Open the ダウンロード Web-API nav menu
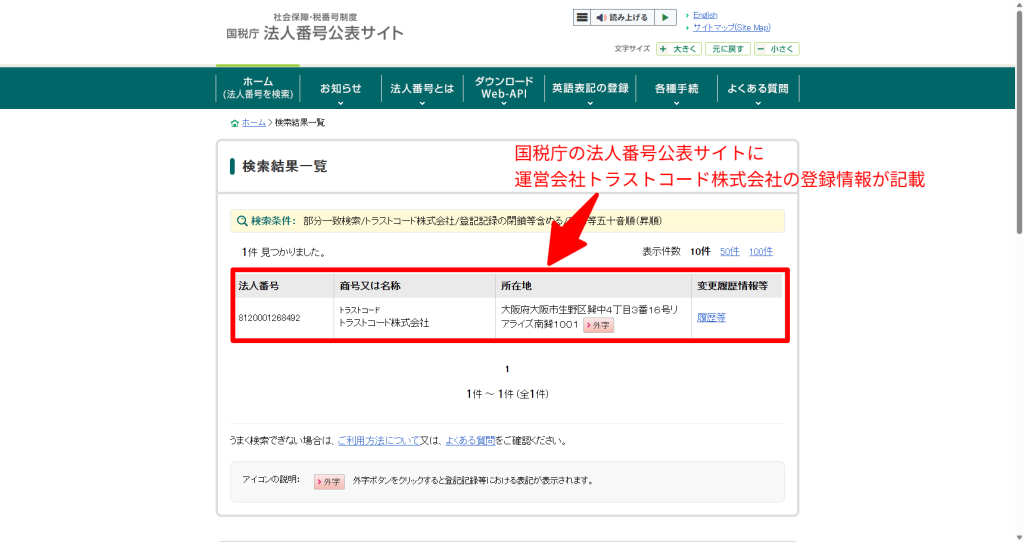 pyautogui.click(x=504, y=88)
